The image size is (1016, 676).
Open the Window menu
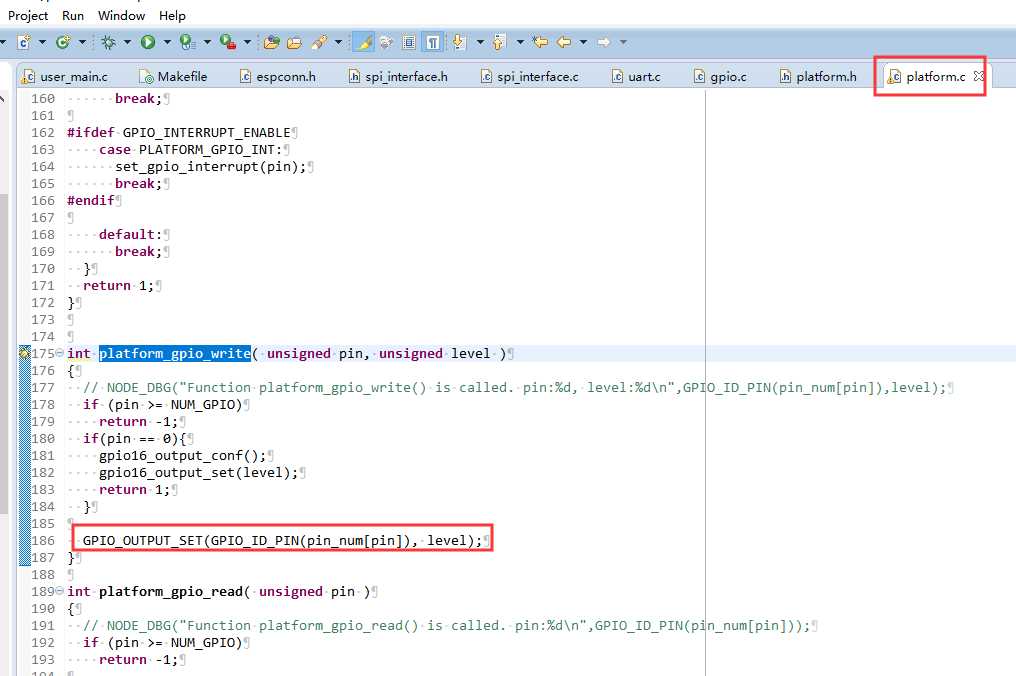(121, 16)
